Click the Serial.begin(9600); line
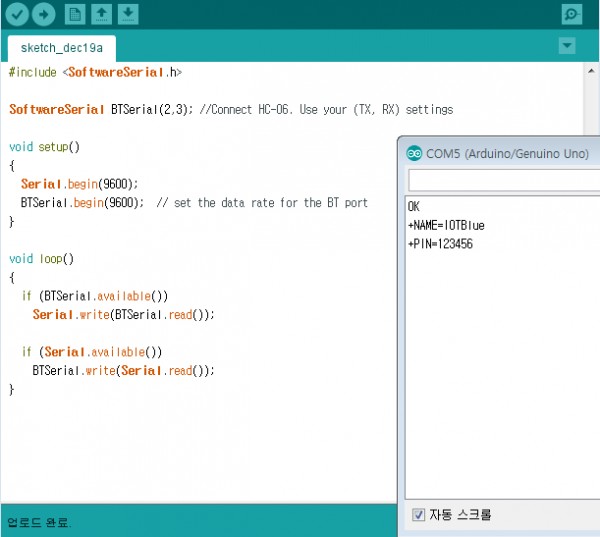 pos(79,184)
